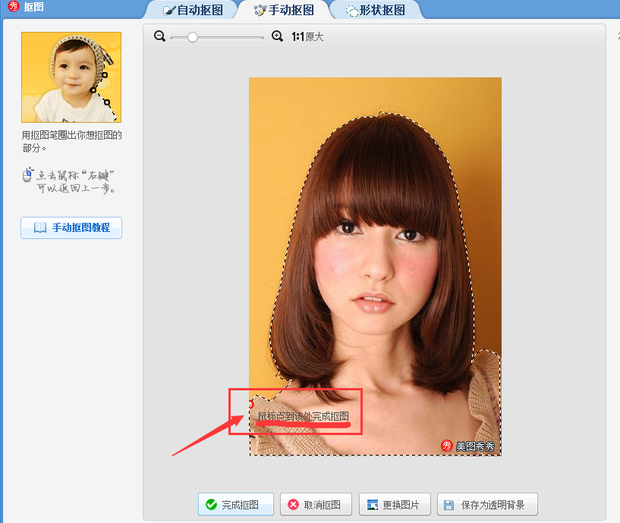The image size is (620, 523).
Task: Set view to 1:1 原大
Action: (x=307, y=37)
